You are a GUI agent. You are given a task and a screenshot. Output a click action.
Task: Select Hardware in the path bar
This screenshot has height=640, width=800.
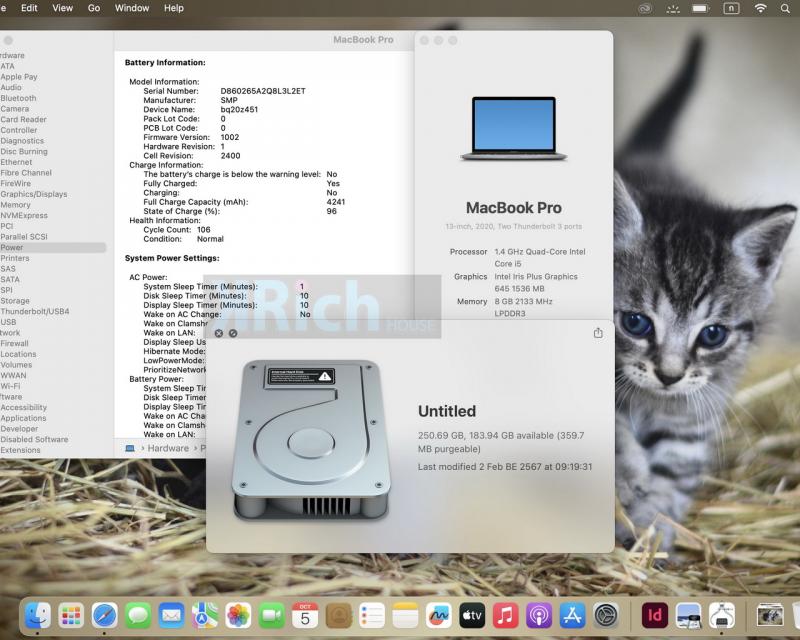pyautogui.click(x=168, y=448)
